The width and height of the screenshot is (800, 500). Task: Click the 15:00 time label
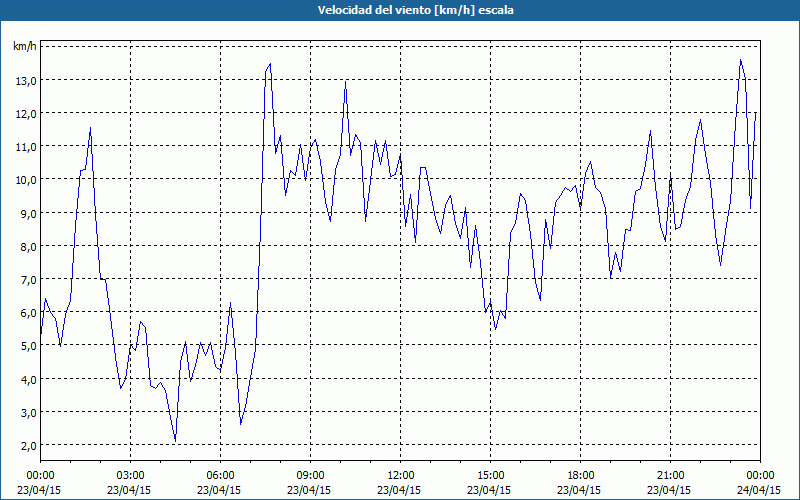click(x=490, y=476)
